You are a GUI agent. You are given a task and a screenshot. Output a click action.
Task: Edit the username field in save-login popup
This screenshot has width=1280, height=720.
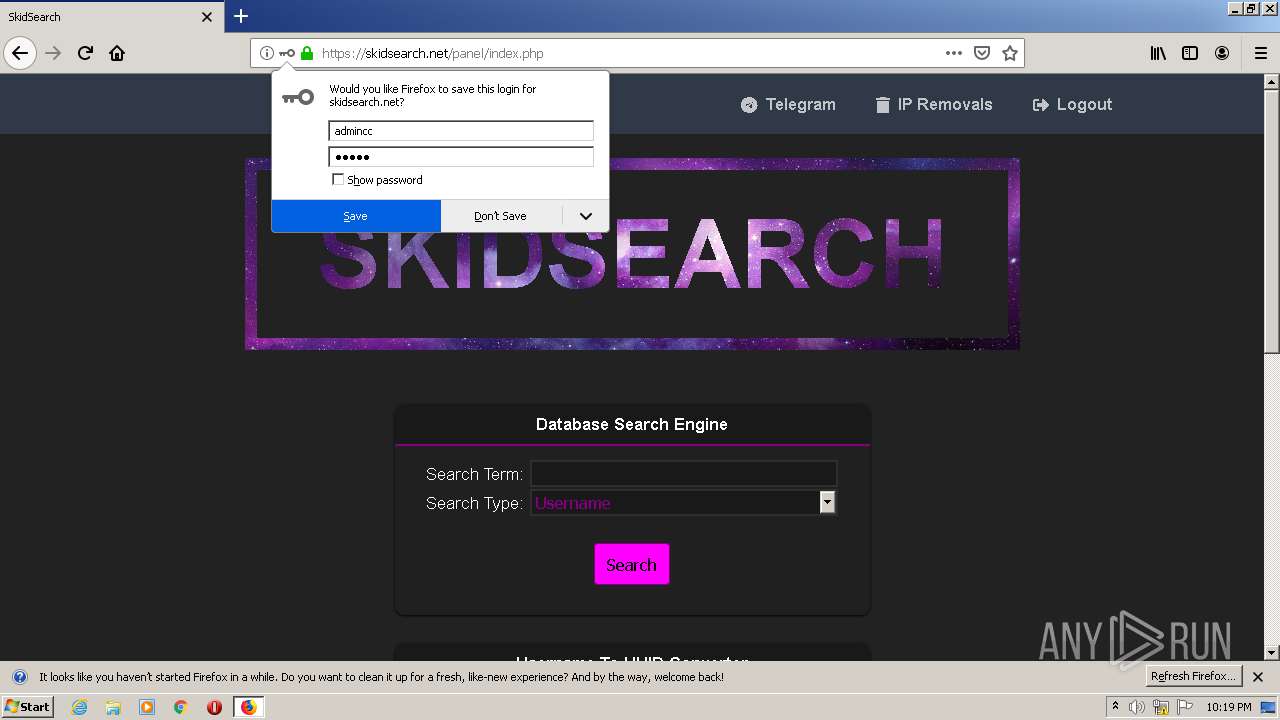coord(461,131)
